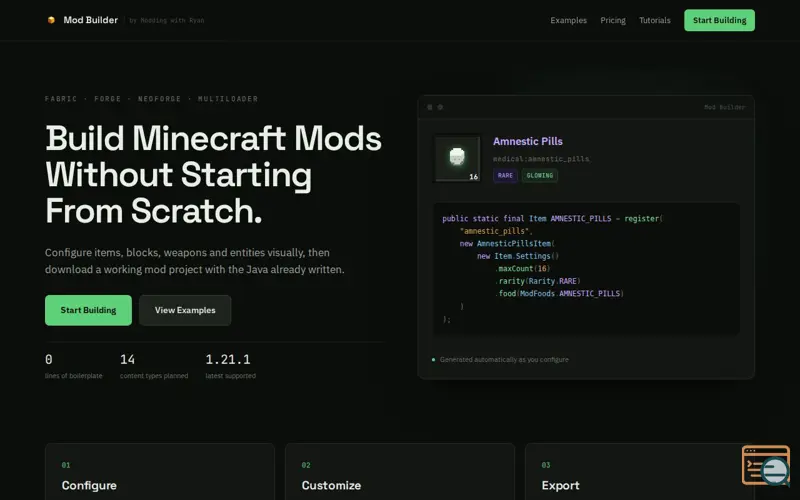Click the 'FABRIC · FORGE · NEOFORGE · MULTILOADER' tagline

click(152, 99)
